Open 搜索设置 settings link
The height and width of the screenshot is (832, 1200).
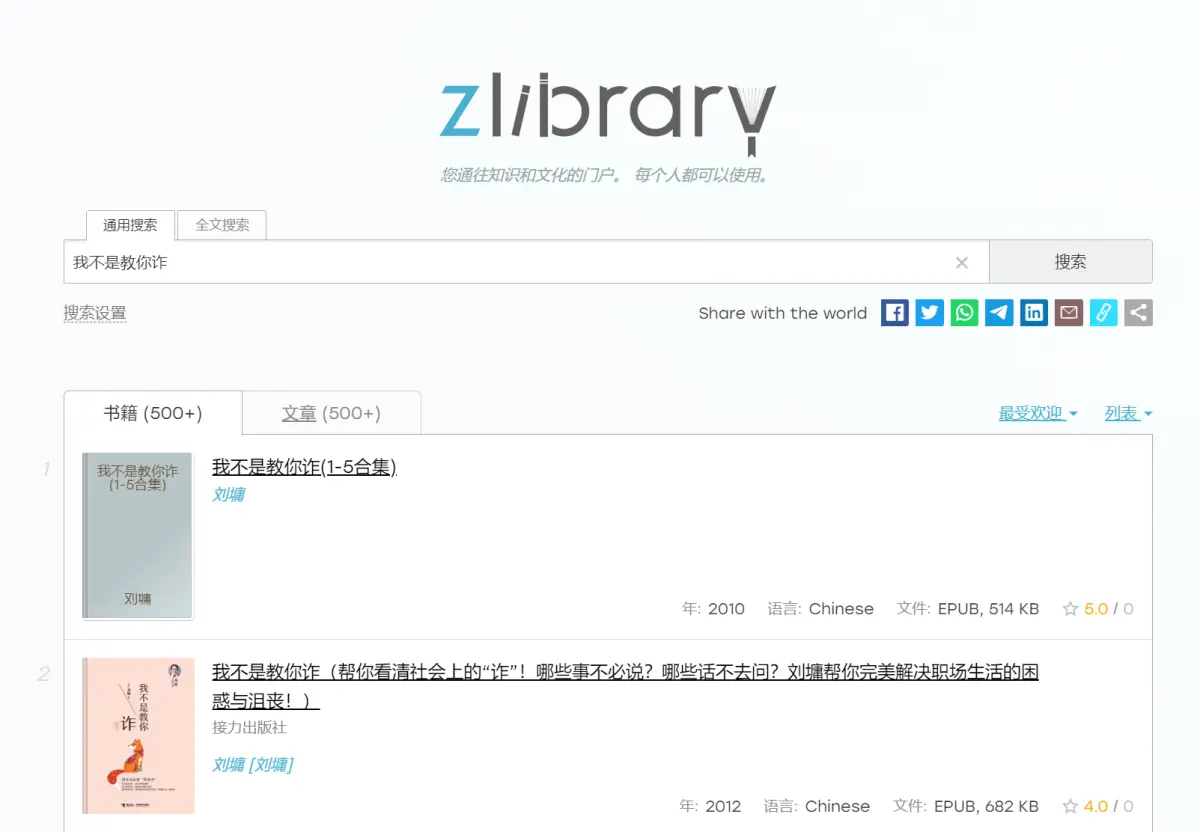95,312
